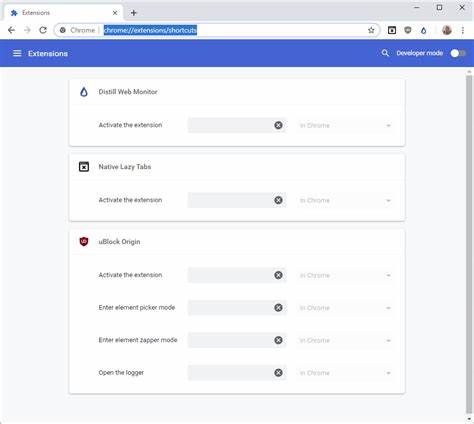The height and width of the screenshot is (424, 474).
Task: Clear element picker mode shortcut
Action: (x=278, y=308)
